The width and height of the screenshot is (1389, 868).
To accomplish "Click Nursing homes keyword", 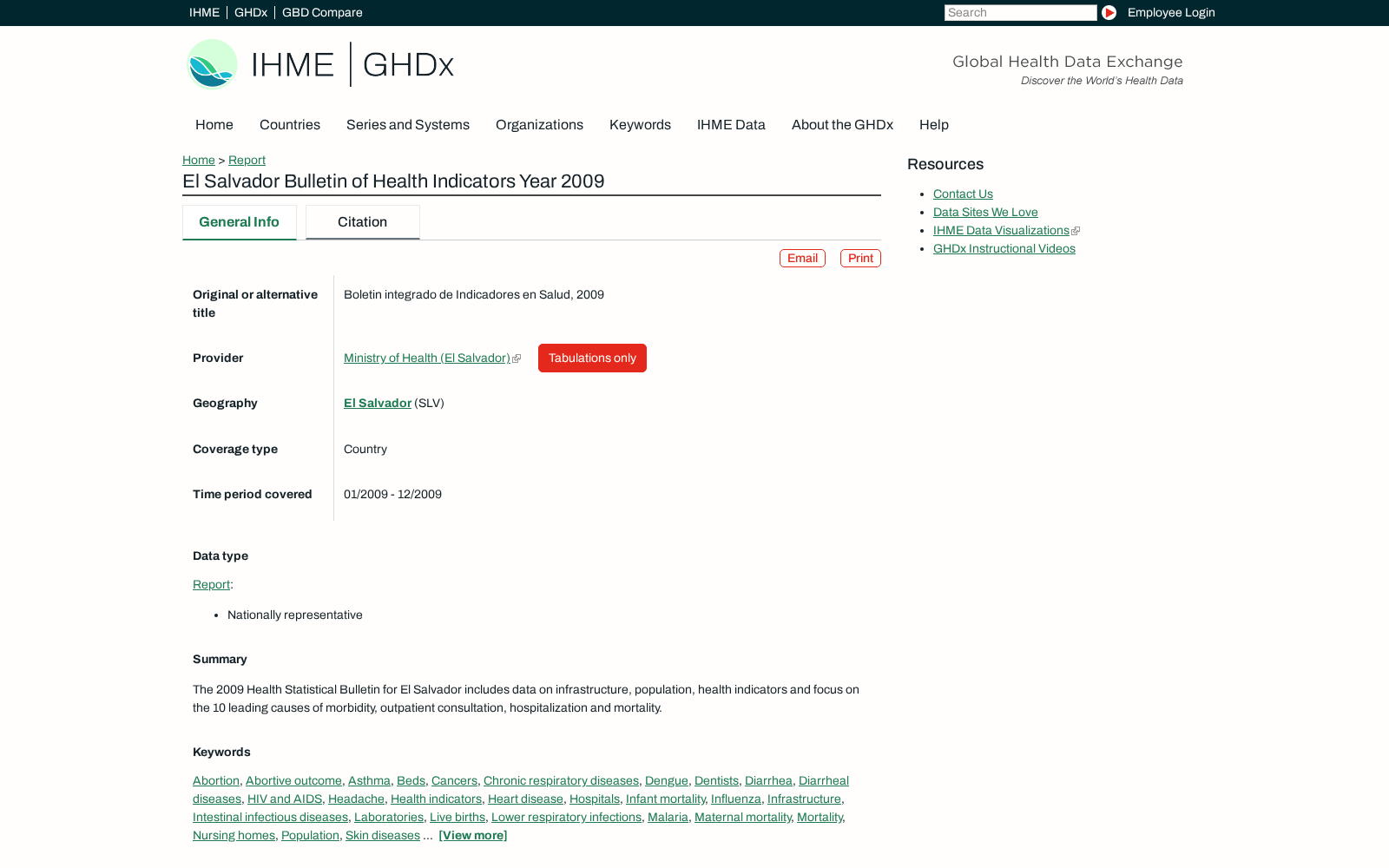I will (x=234, y=836).
